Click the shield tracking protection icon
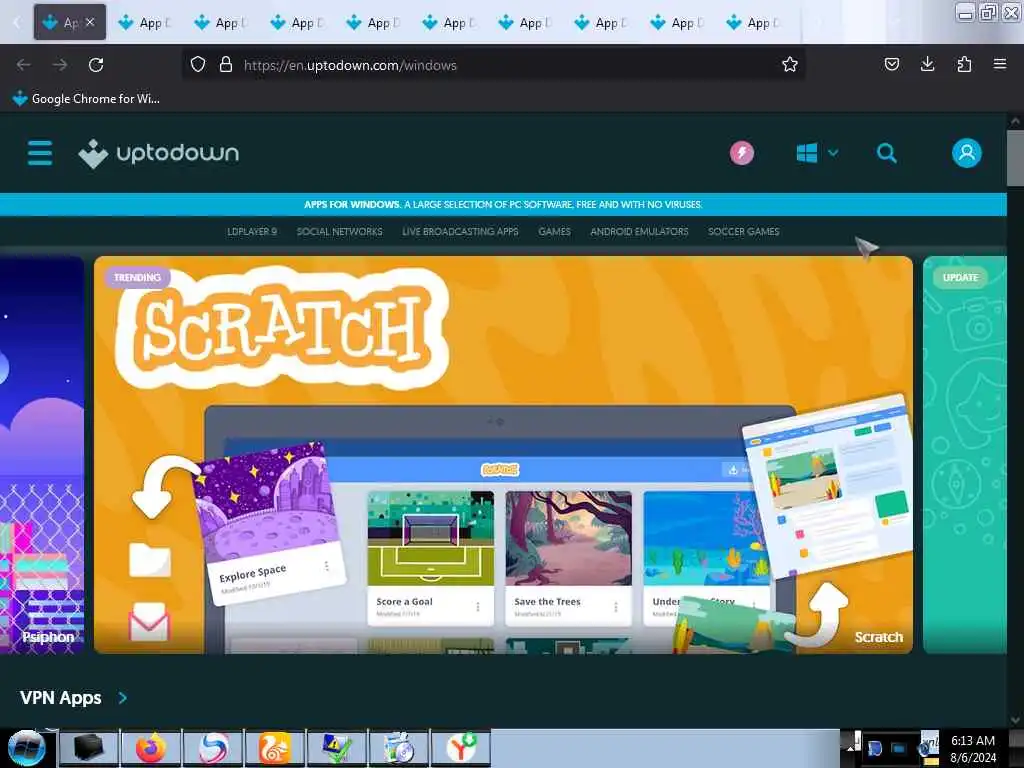The image size is (1024, 768). click(x=198, y=65)
